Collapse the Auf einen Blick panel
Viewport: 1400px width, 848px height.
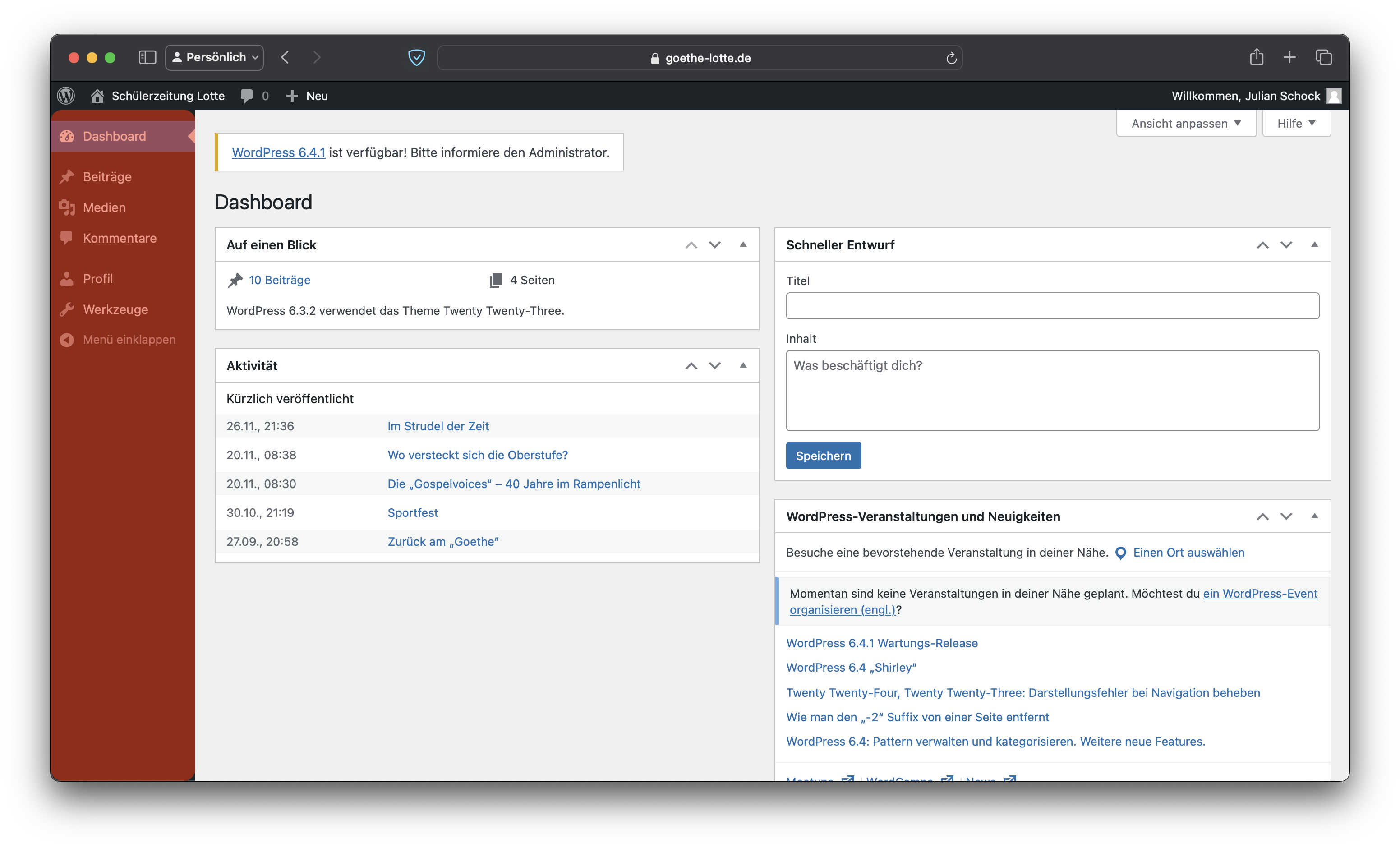coord(742,244)
